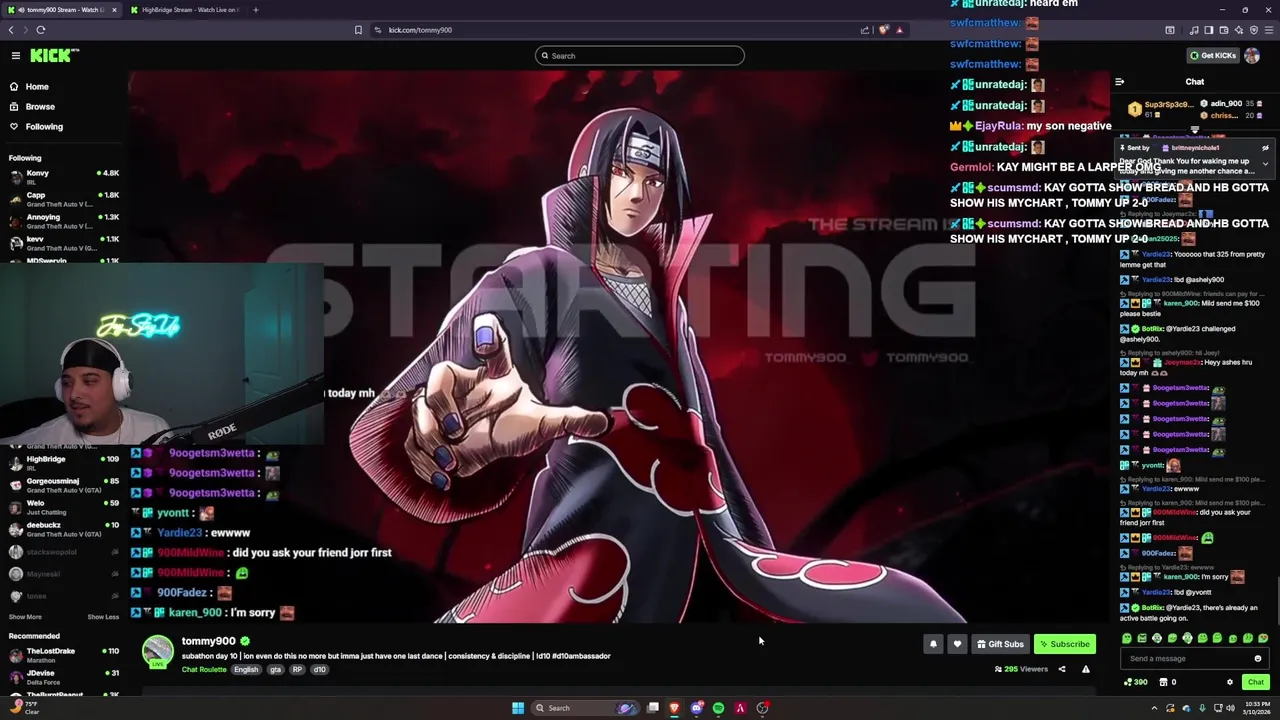The width and height of the screenshot is (1280, 720).
Task: Click browser share icon in address bar
Action: click(865, 30)
